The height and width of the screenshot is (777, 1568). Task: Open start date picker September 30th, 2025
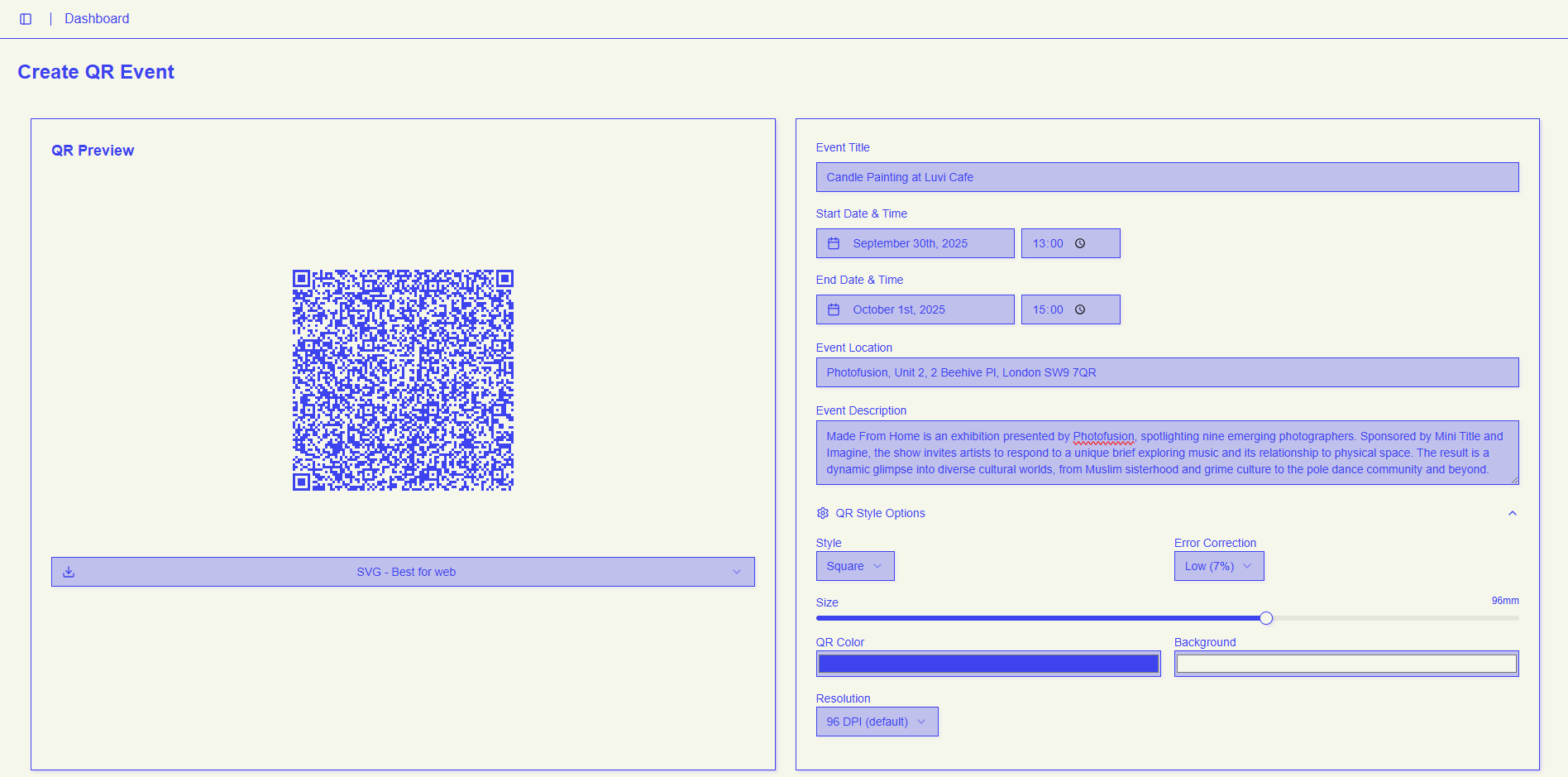pos(915,243)
